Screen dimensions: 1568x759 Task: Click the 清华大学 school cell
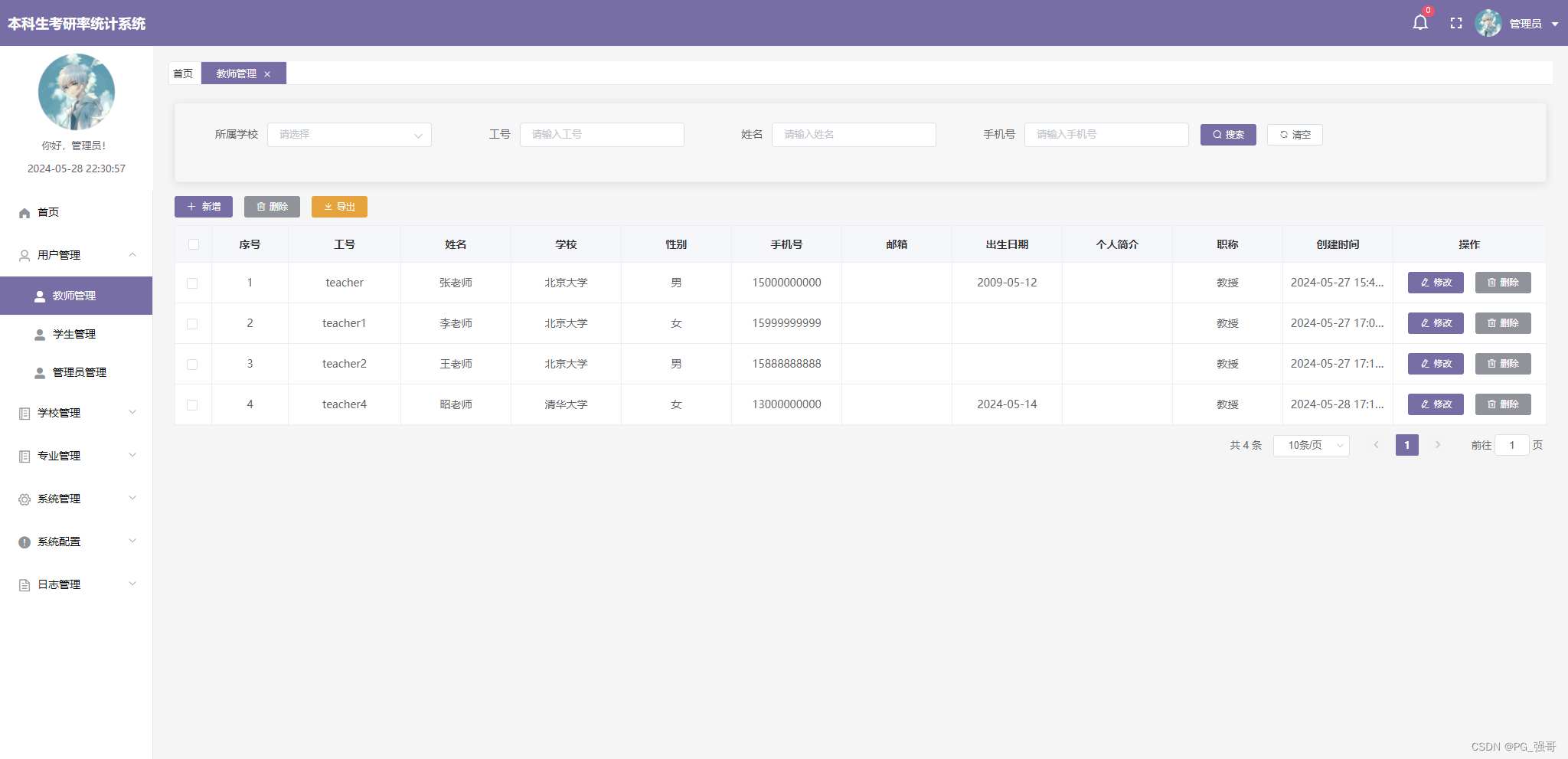[566, 404]
